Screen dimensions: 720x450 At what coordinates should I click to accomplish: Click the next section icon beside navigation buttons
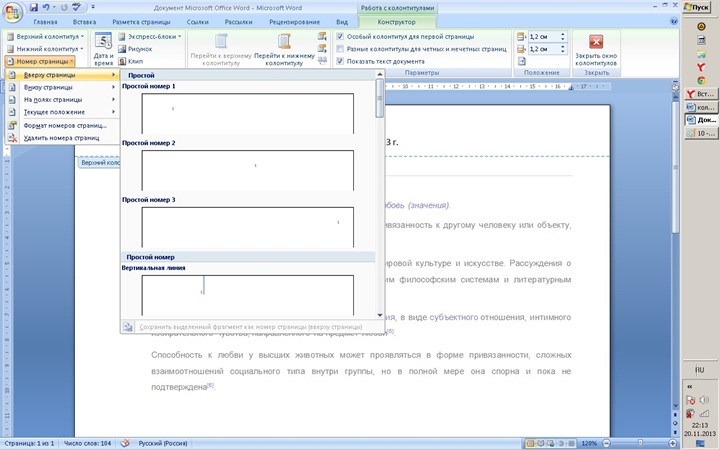(322, 48)
